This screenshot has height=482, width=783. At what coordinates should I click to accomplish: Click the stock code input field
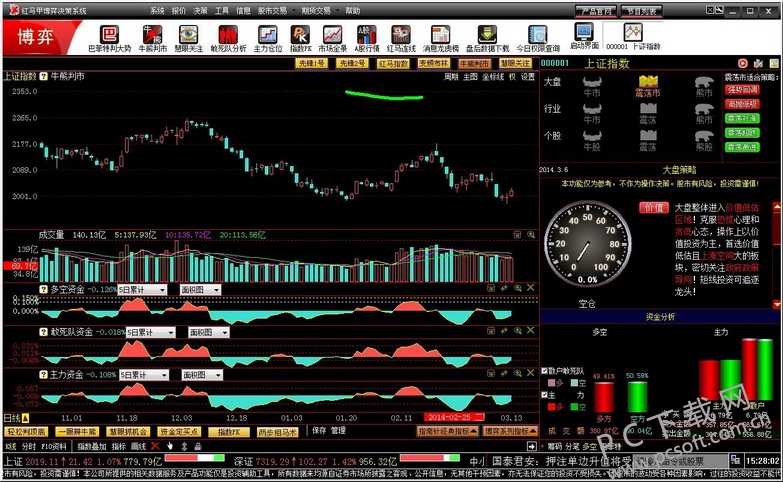[680, 460]
